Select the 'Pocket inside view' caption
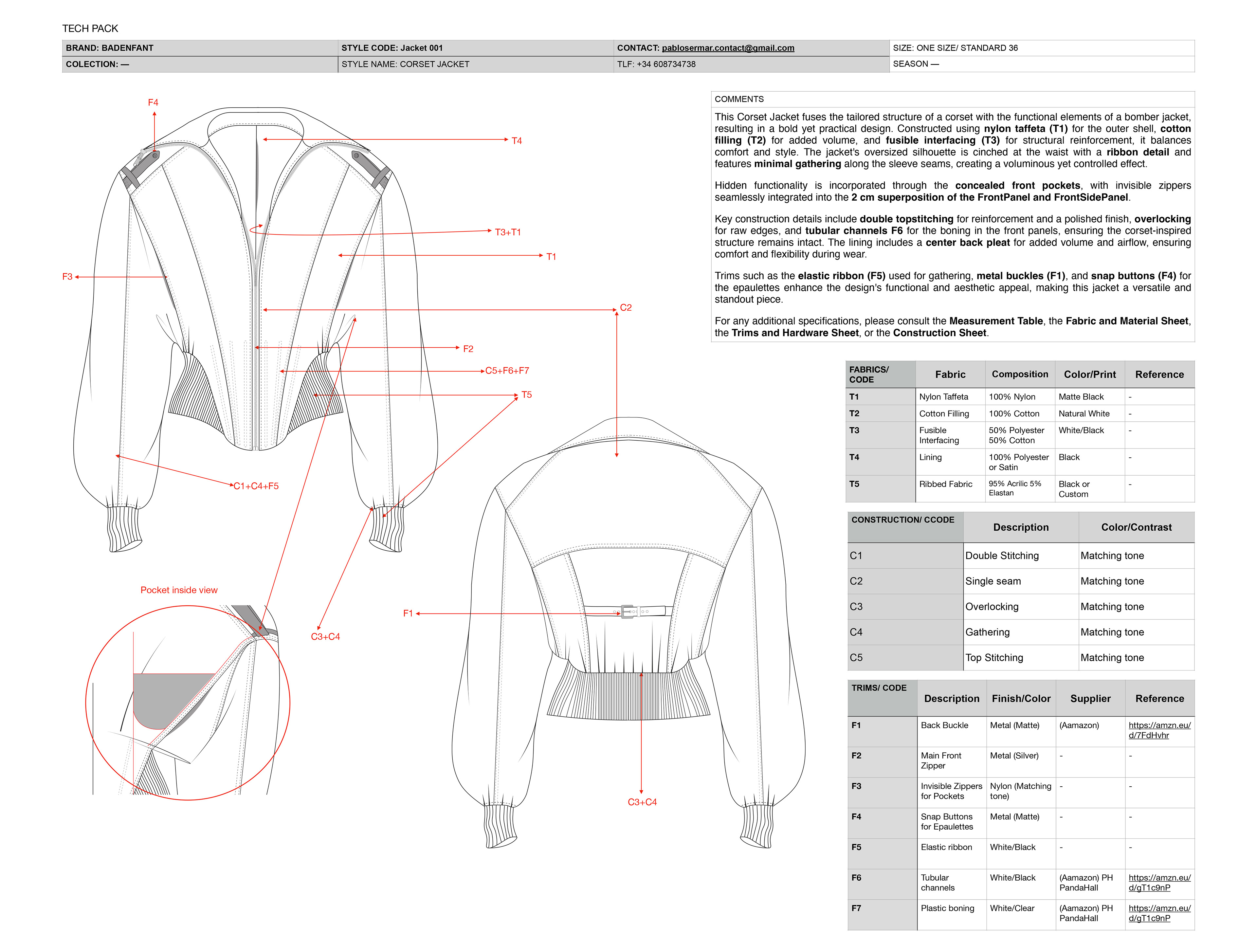The image size is (1257, 952). [x=179, y=590]
